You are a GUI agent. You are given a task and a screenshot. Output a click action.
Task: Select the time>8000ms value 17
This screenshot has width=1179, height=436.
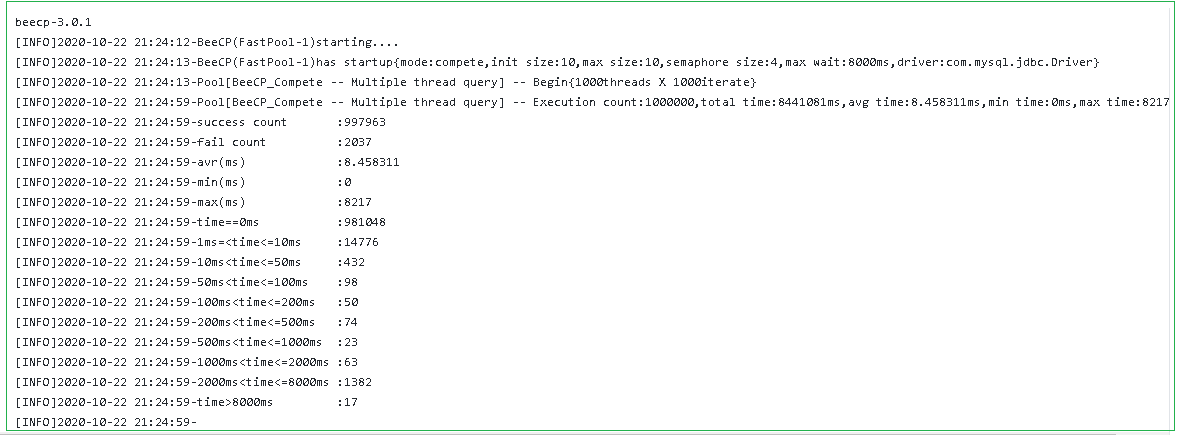pos(350,402)
